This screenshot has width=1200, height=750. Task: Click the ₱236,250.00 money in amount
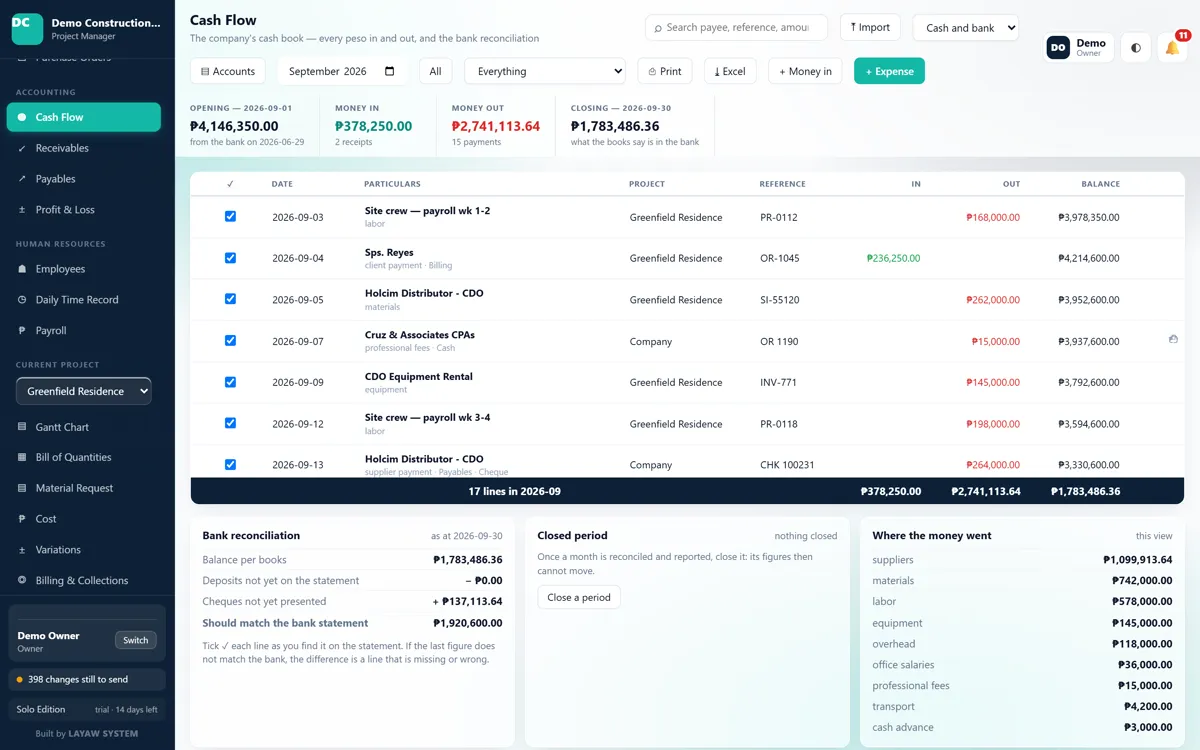coord(893,258)
